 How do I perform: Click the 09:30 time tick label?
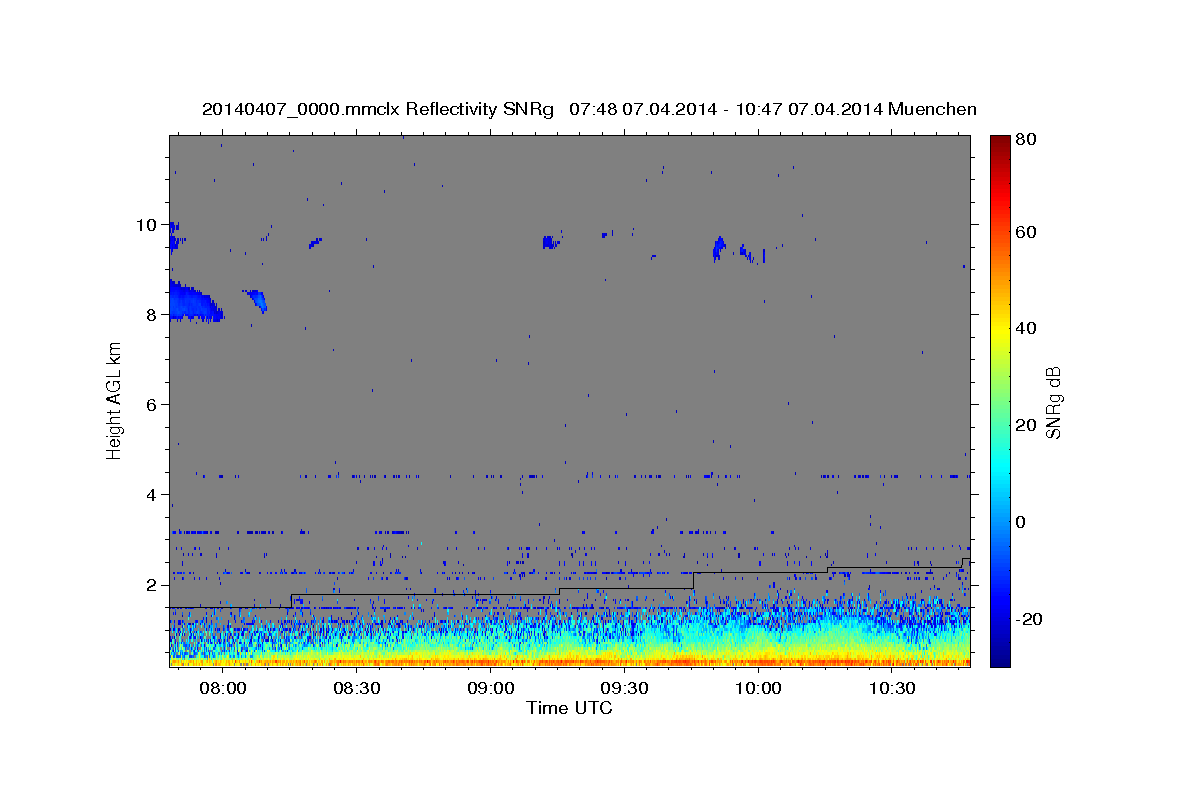(x=625, y=689)
